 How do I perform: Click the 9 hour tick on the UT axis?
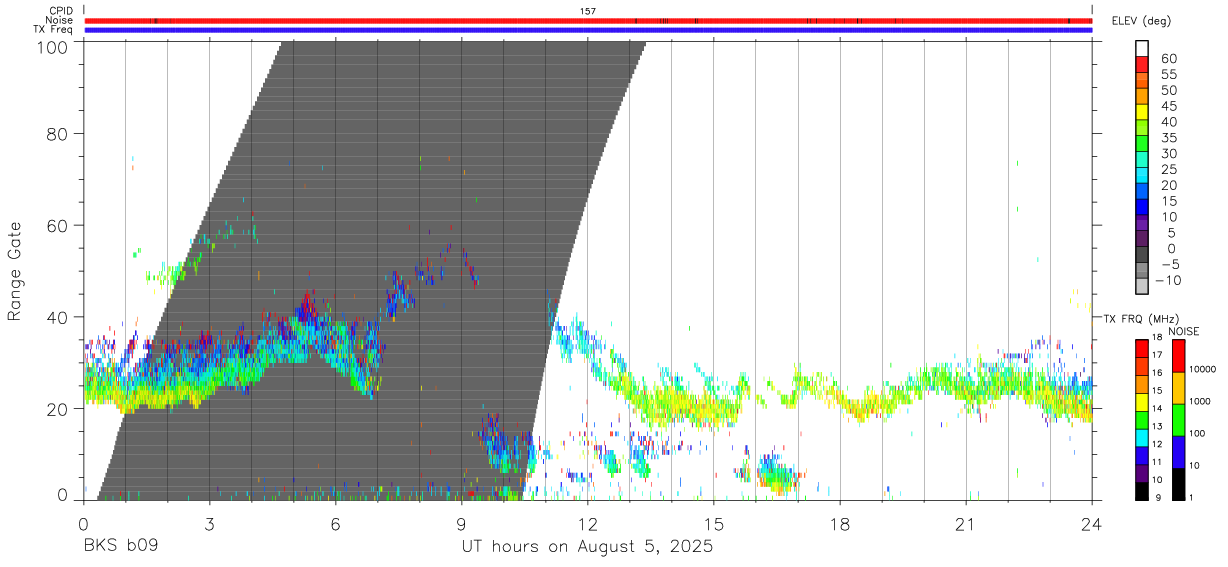tap(461, 524)
